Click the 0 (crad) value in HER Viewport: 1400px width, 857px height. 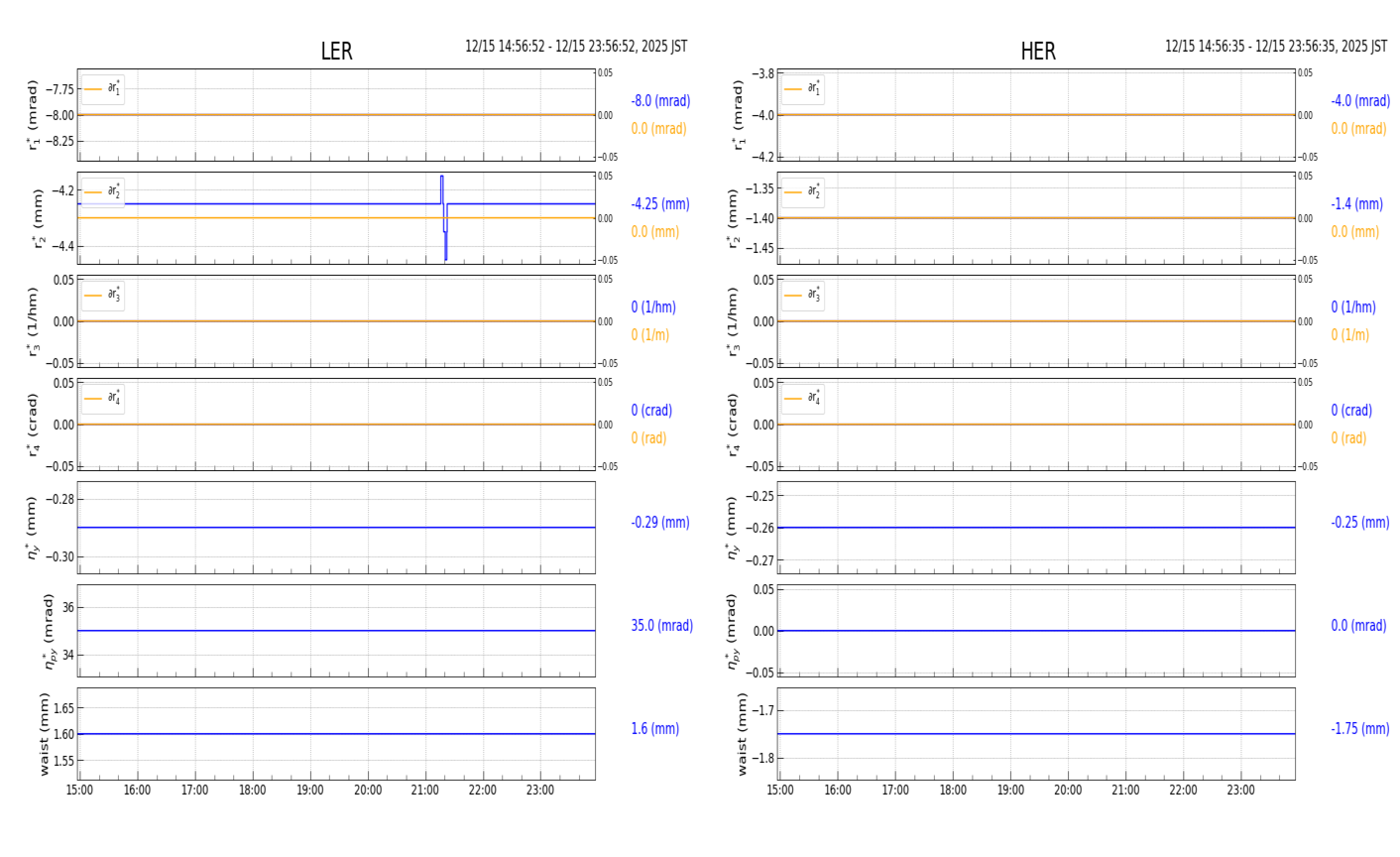point(1351,411)
